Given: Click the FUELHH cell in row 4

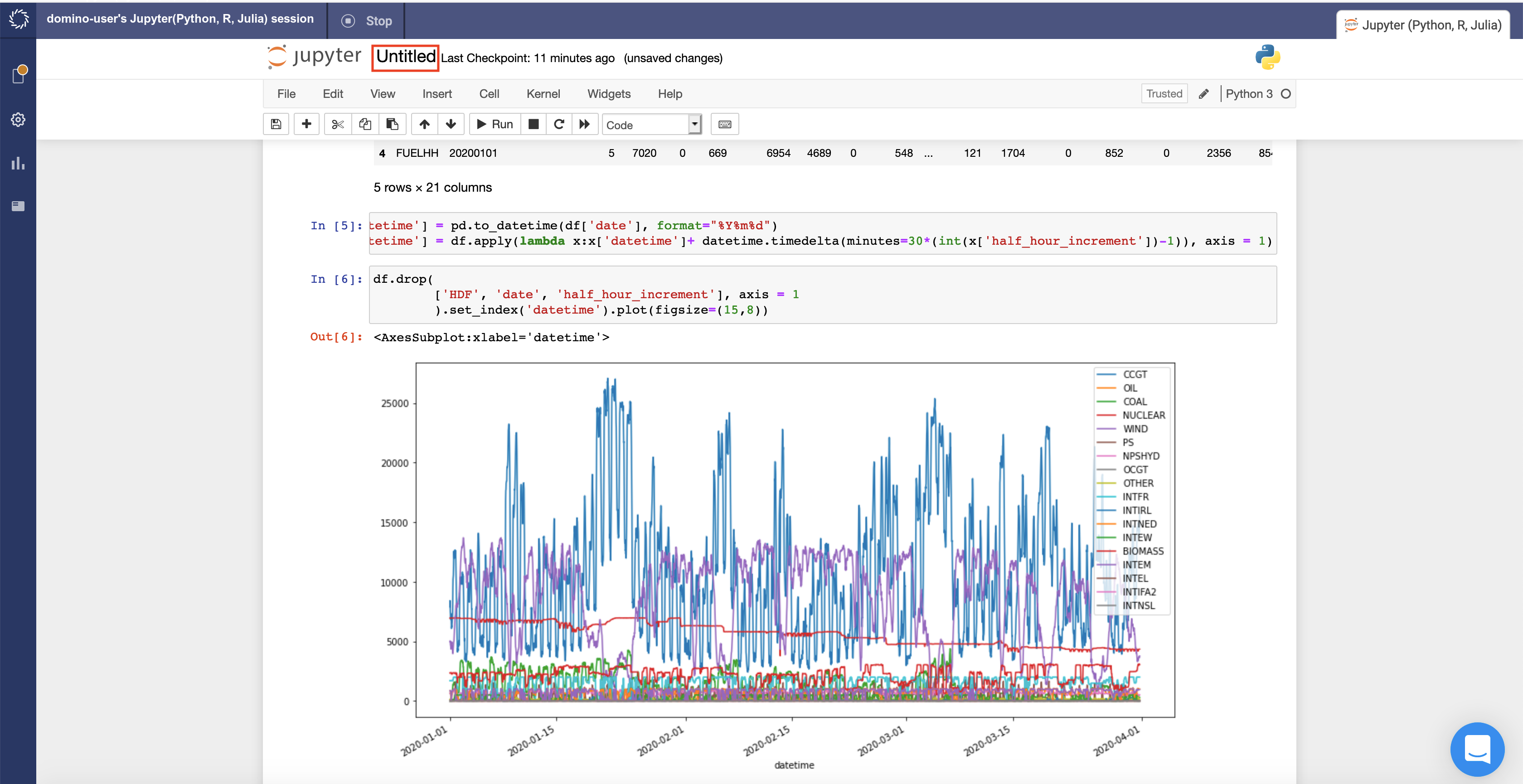Looking at the screenshot, I should (x=417, y=153).
